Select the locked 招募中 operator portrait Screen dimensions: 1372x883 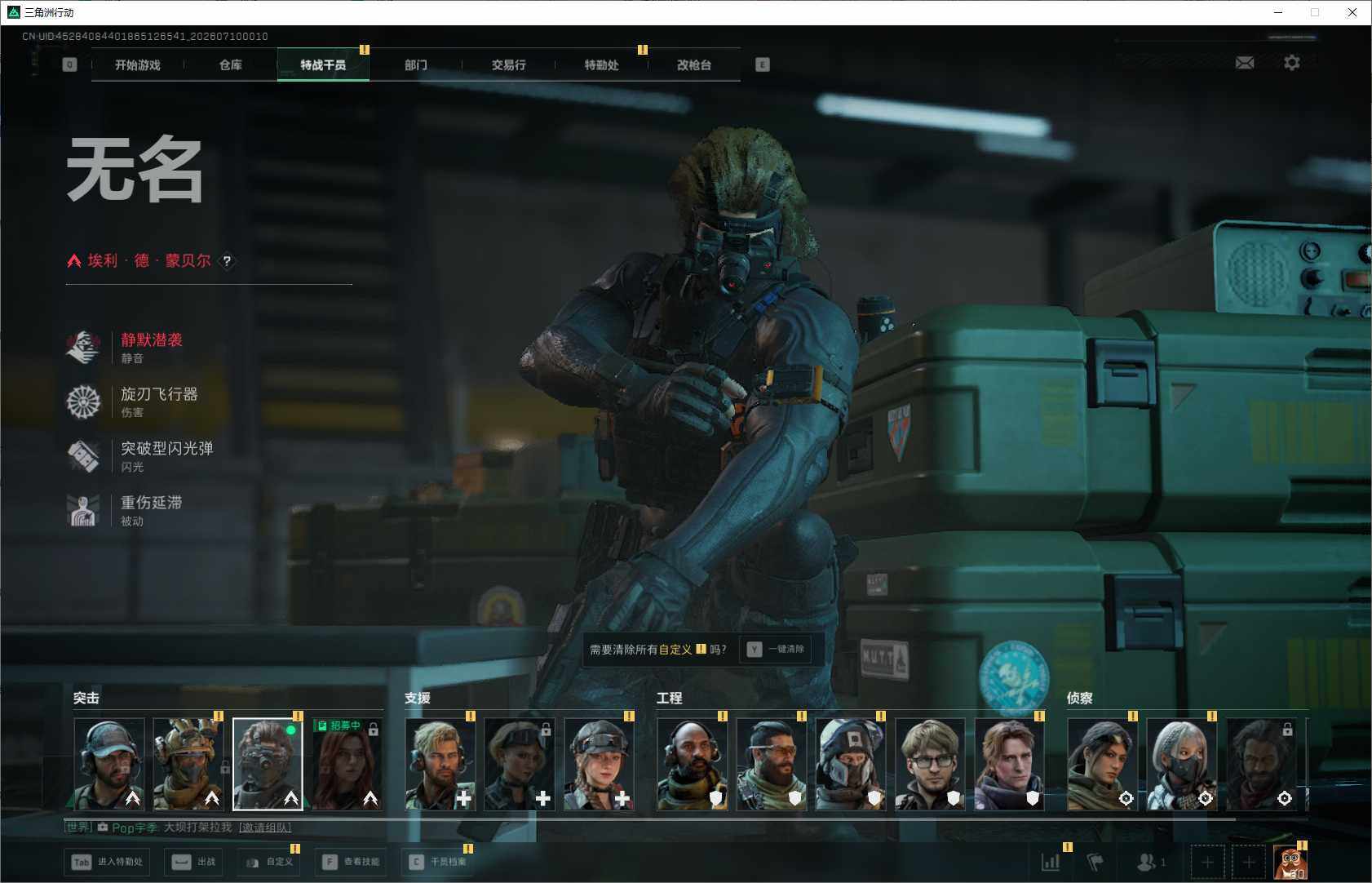point(347,764)
